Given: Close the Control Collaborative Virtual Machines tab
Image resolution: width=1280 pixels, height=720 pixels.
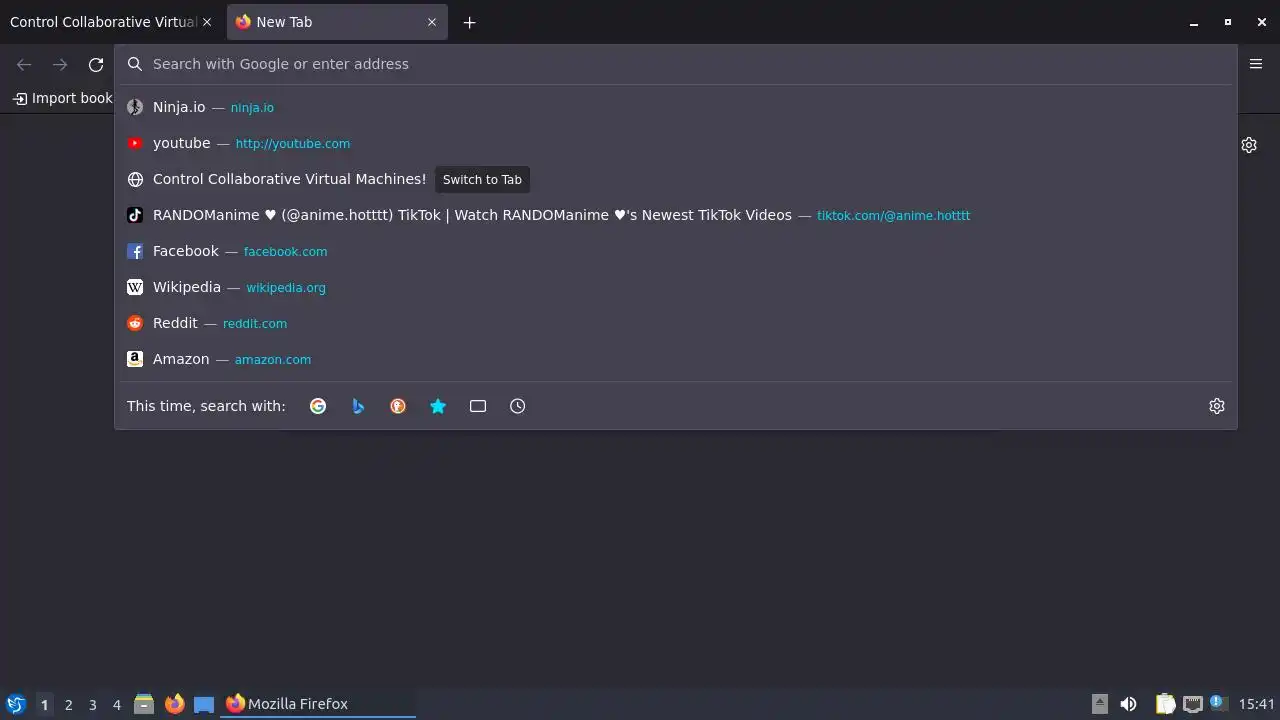Looking at the screenshot, I should [x=208, y=22].
